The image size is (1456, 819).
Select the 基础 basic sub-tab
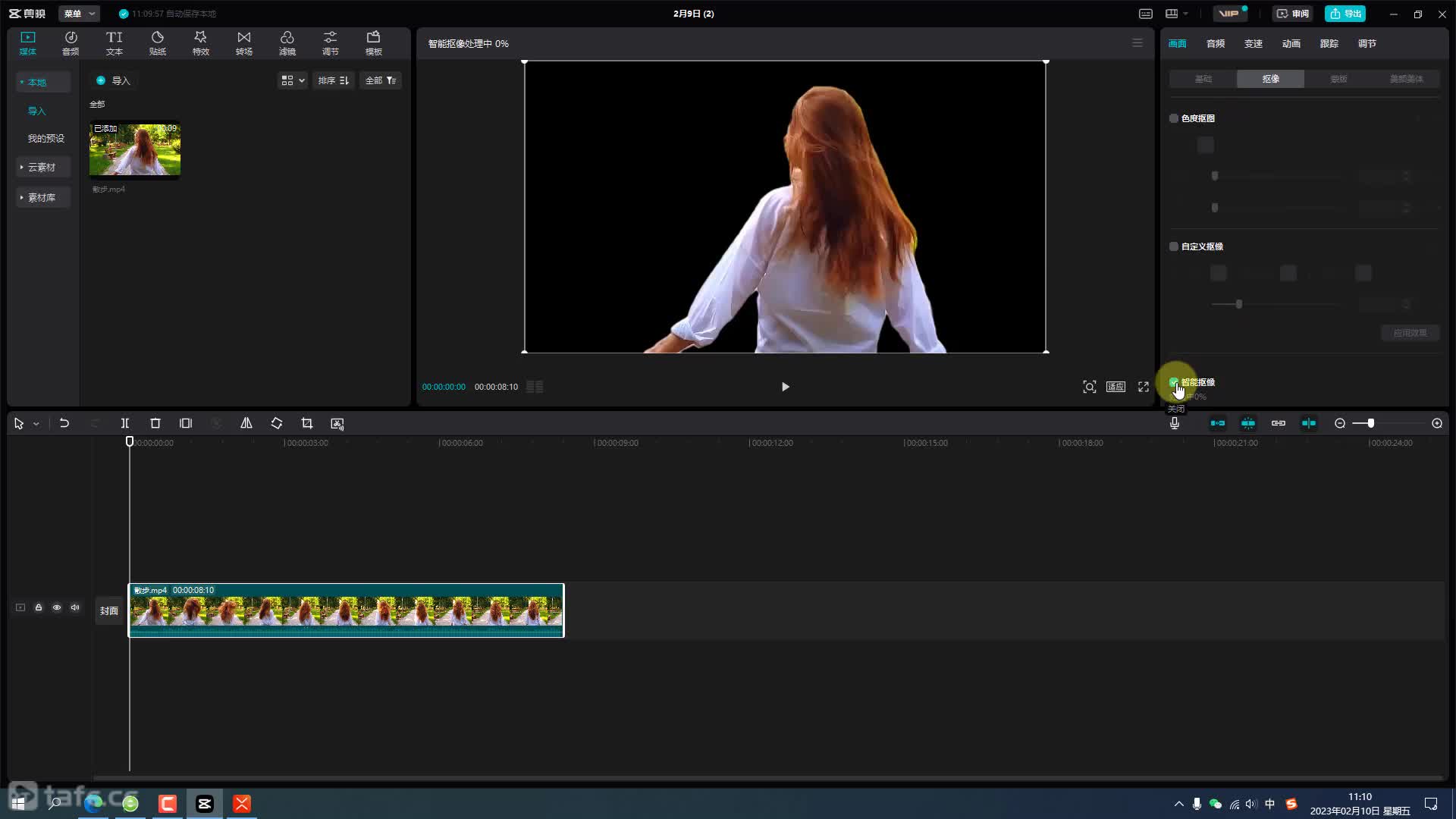coord(1203,79)
